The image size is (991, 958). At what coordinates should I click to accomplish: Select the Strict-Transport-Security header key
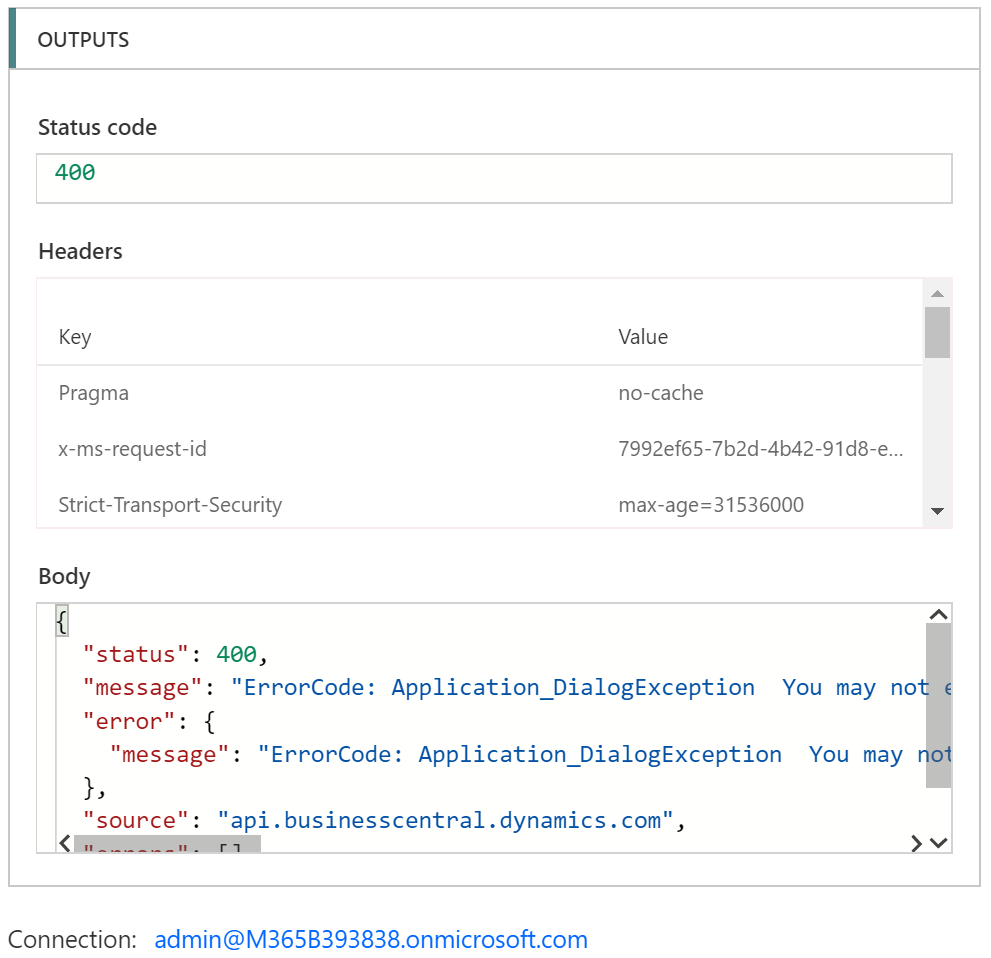[x=170, y=505]
